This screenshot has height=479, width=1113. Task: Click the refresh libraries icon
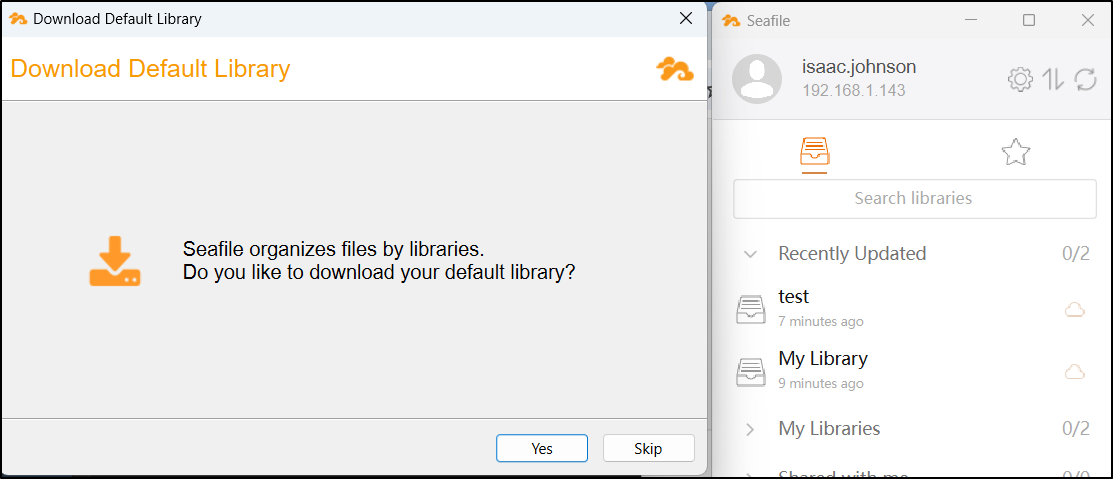(x=1085, y=80)
